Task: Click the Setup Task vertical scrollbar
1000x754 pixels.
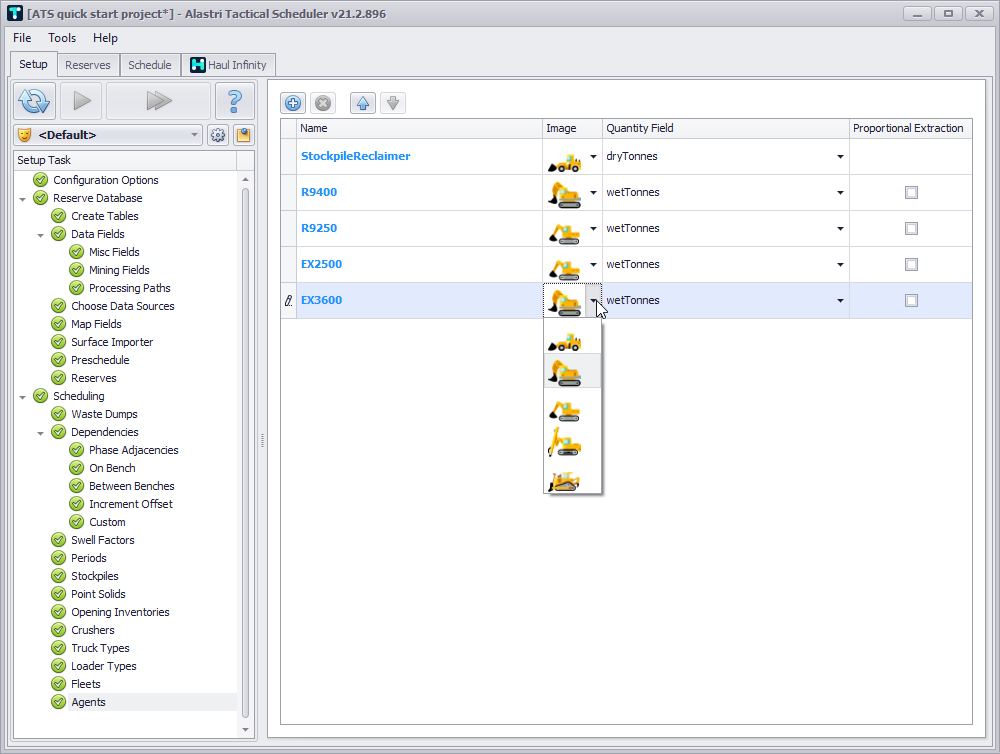Action: click(246, 450)
